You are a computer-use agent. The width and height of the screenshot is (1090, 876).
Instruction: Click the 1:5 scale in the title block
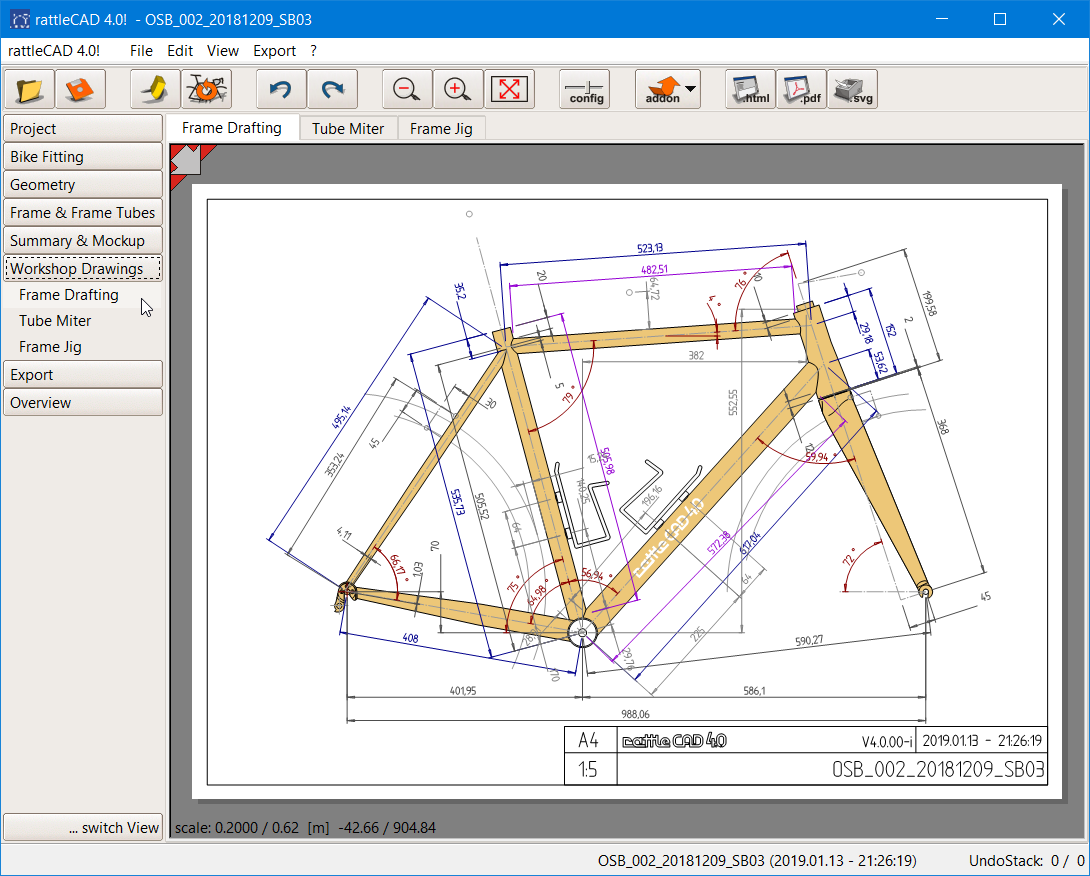click(587, 770)
